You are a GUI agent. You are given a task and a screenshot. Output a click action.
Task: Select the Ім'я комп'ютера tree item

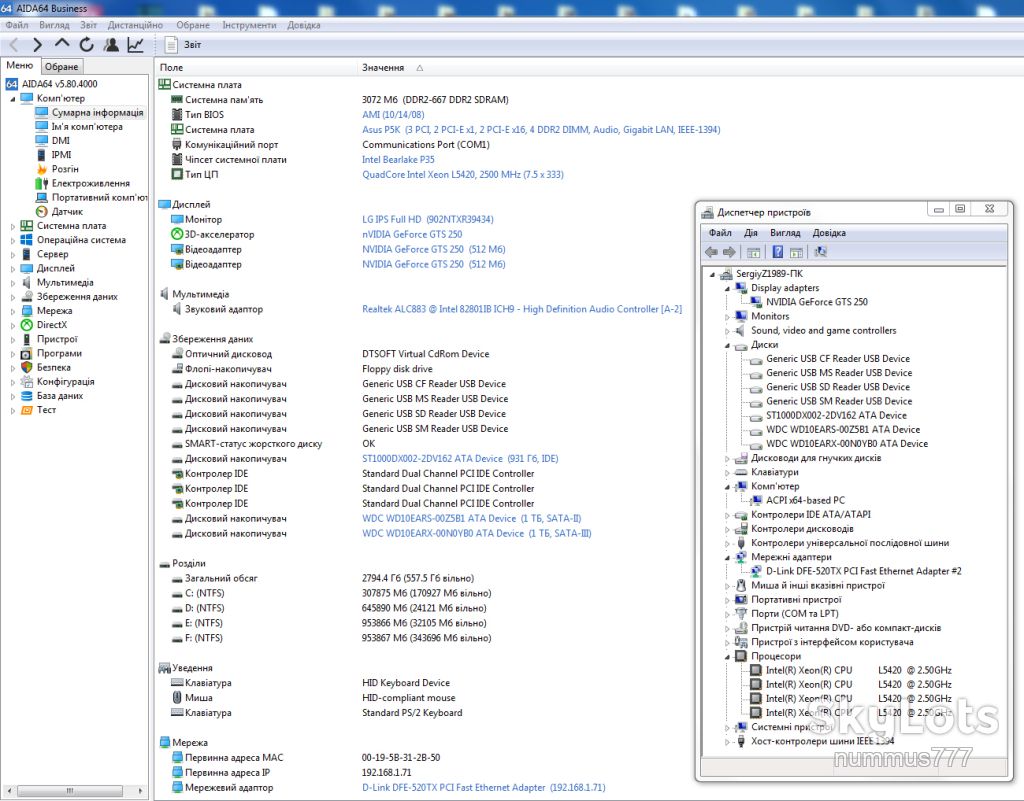click(x=87, y=127)
